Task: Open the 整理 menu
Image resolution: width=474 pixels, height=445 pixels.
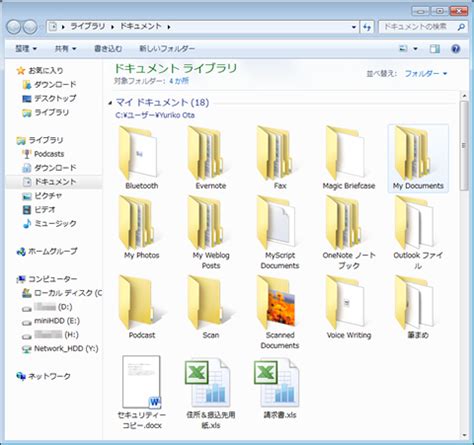Action: click(x=26, y=49)
